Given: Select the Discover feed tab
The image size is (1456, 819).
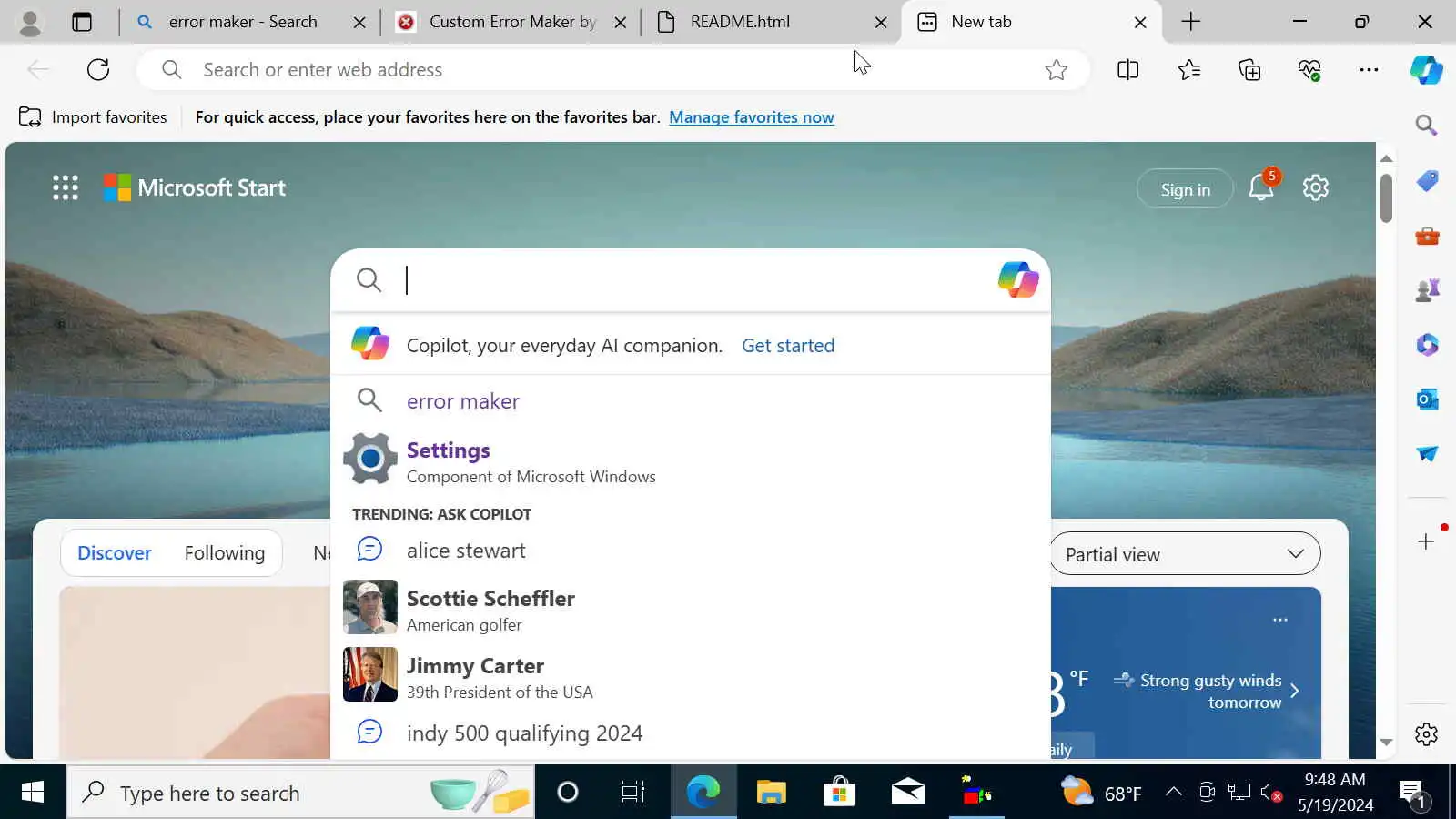Looking at the screenshot, I should point(115,553).
